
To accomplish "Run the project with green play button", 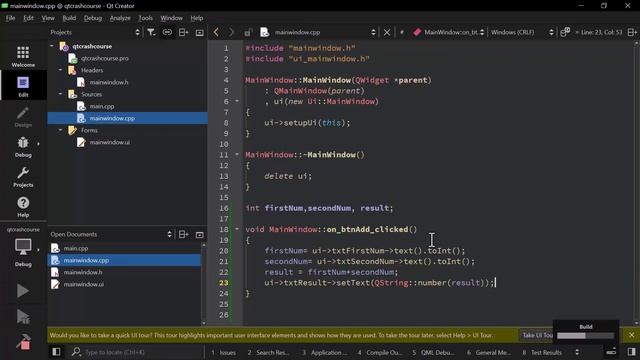I will point(23,291).
